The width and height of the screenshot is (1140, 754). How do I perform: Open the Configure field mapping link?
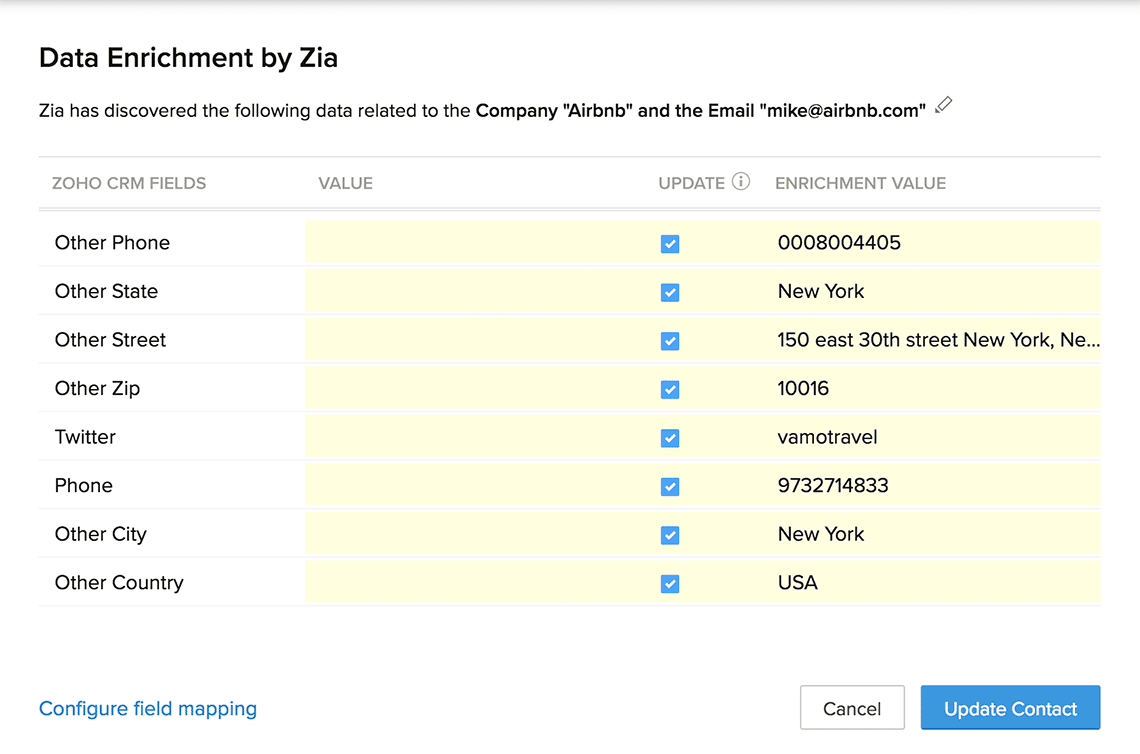click(148, 708)
